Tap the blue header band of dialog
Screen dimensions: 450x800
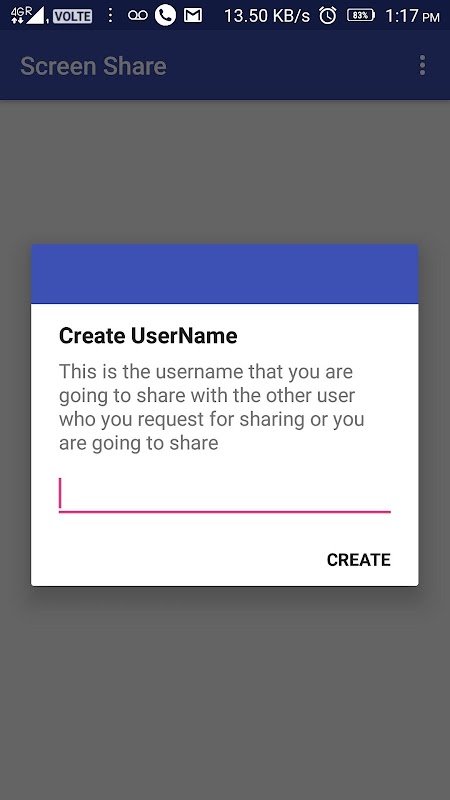pyautogui.click(x=224, y=274)
